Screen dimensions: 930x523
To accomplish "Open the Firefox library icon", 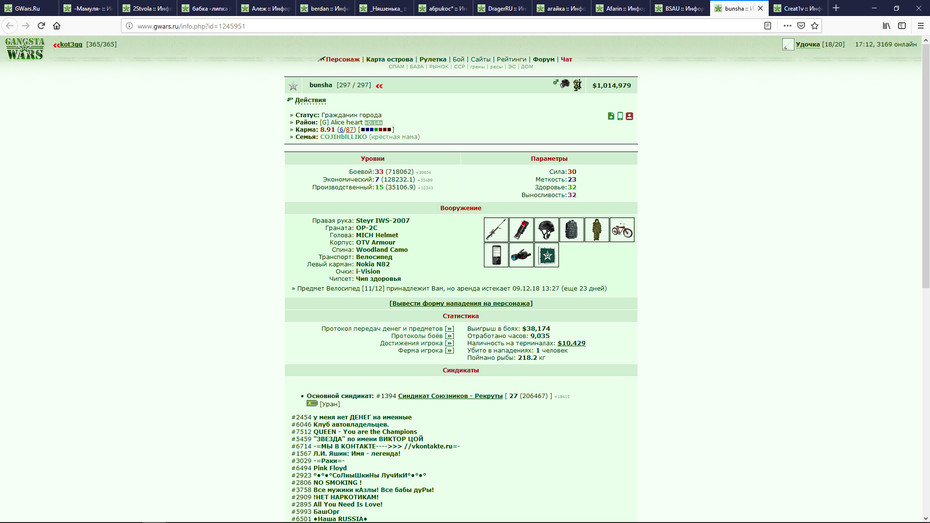I will pos(886,25).
